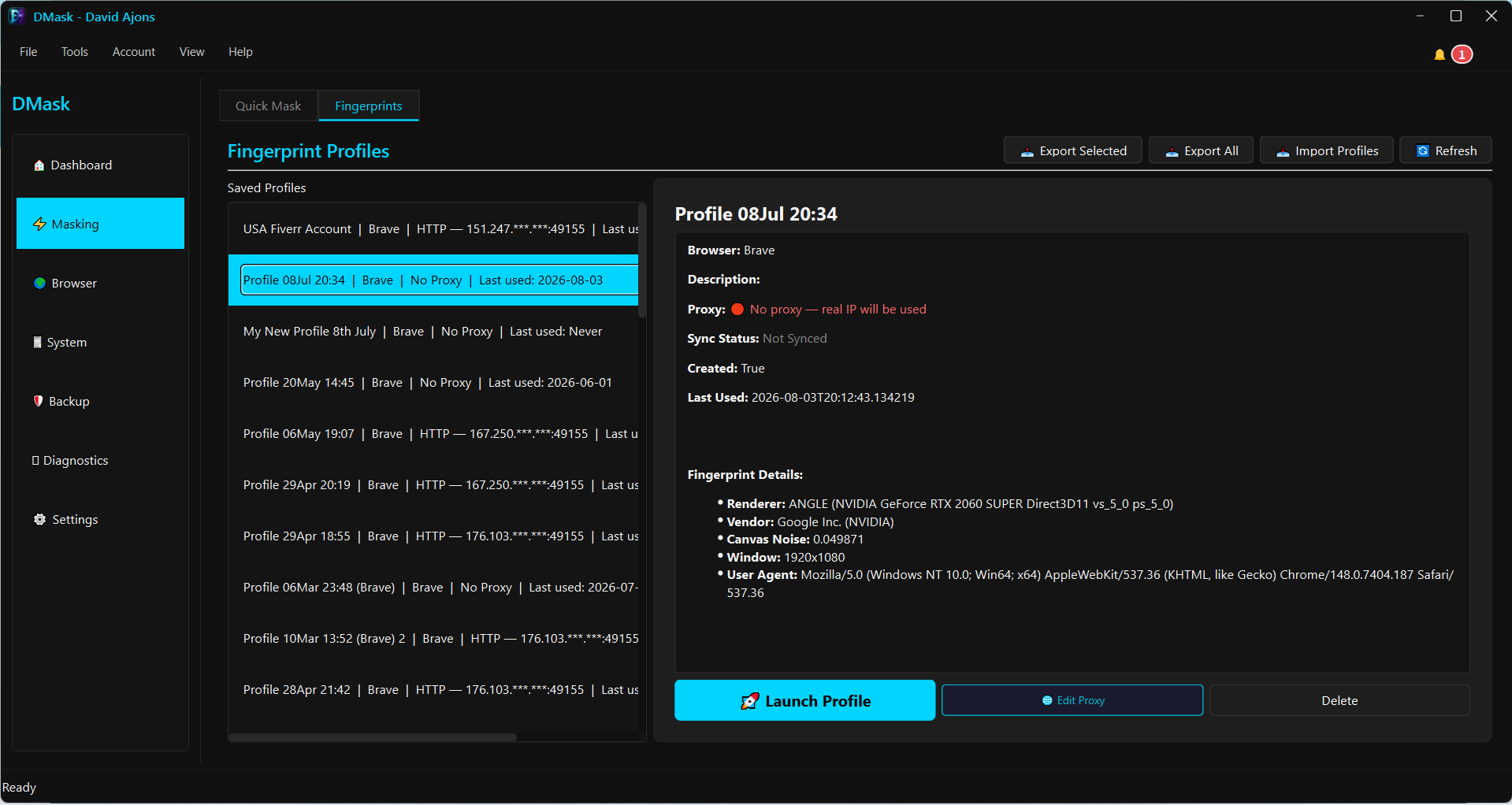The height and width of the screenshot is (805, 1512).
Task: Select Profile 28Apr 21:42 row
Action: [433, 690]
